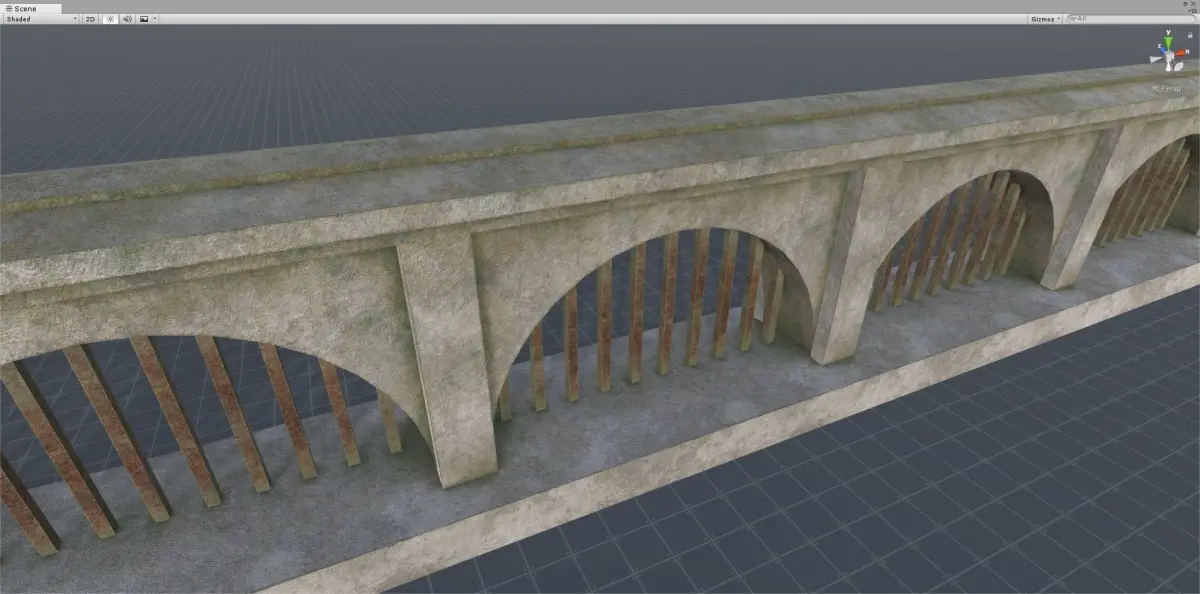Toggle 2D view mode

pos(90,19)
